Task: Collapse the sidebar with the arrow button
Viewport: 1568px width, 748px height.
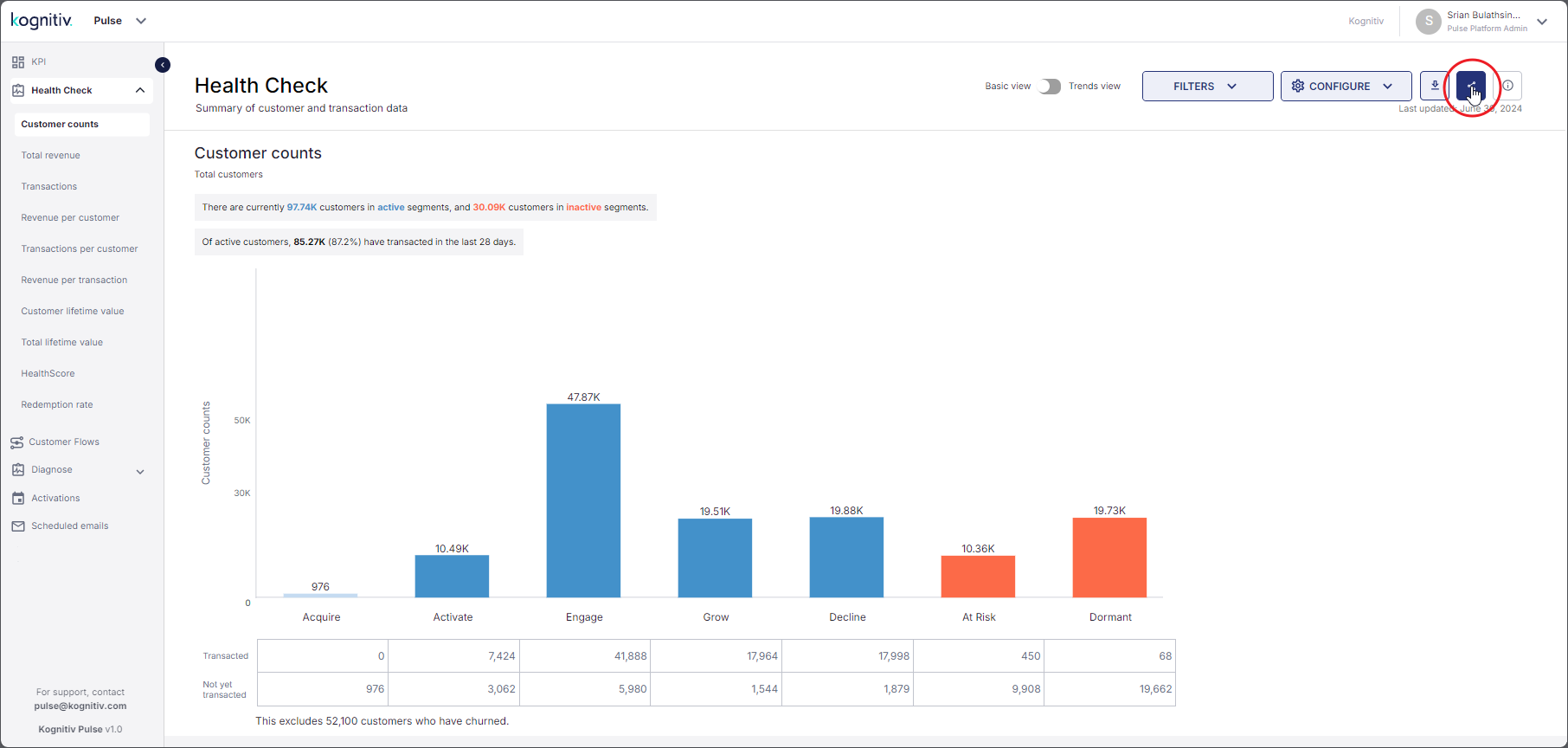Action: tap(163, 65)
